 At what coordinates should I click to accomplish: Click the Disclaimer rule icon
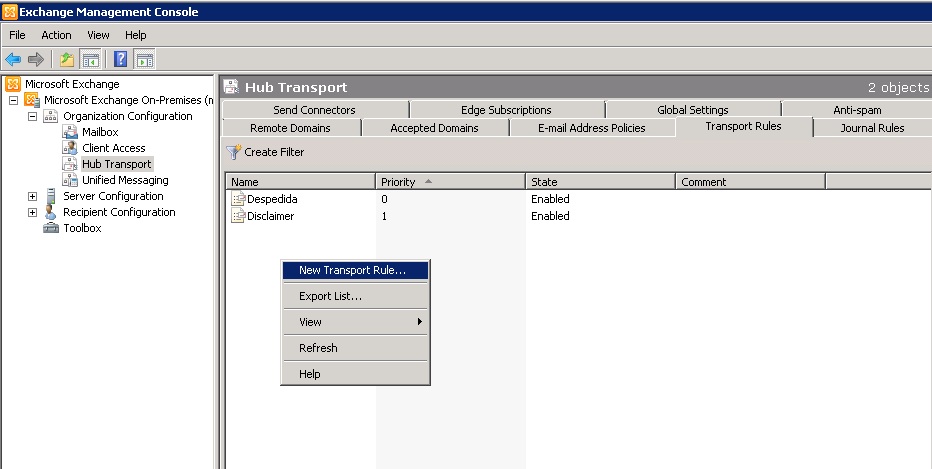tap(238, 216)
